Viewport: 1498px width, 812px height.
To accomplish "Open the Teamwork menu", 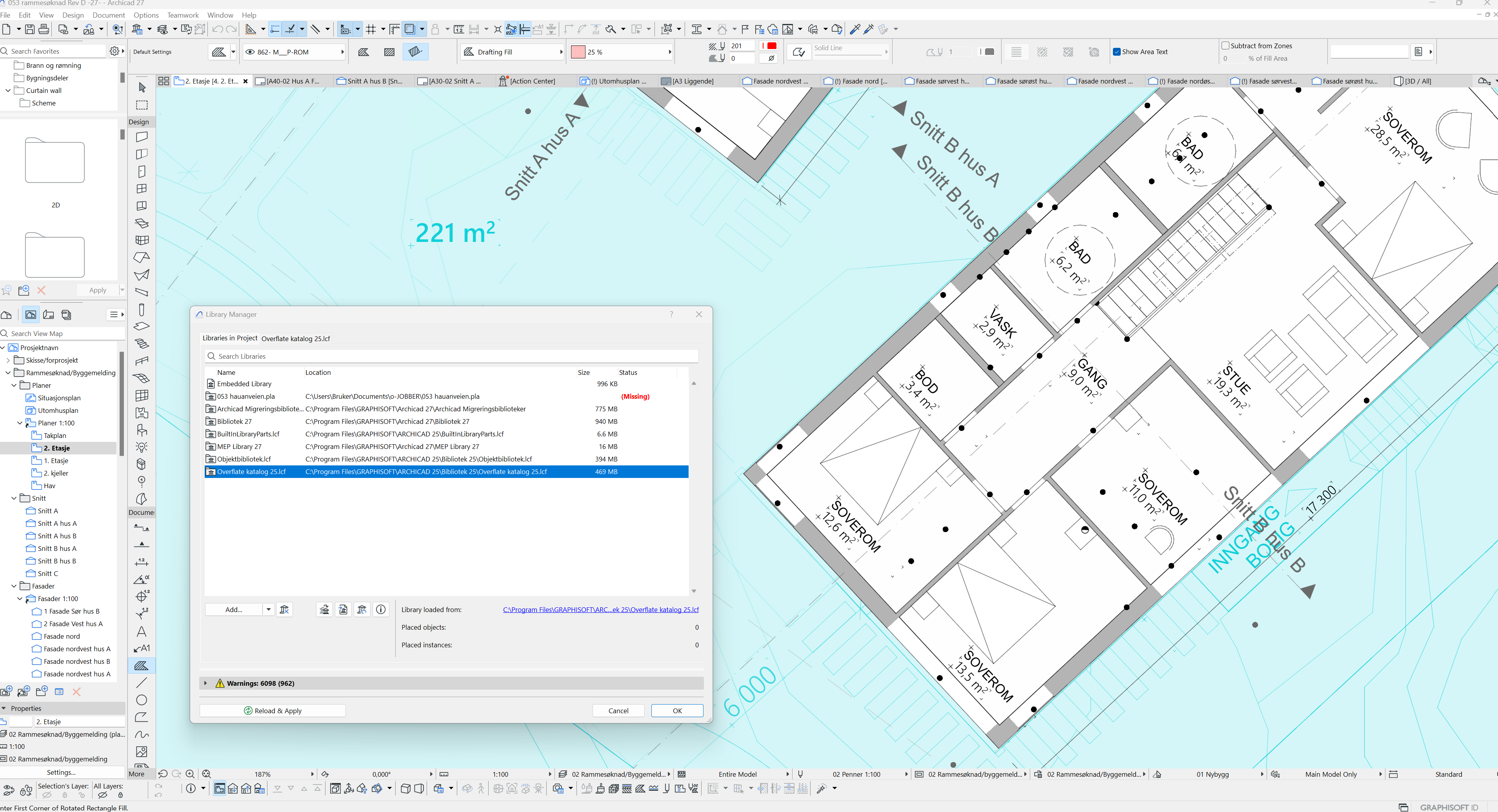I will coord(183,15).
